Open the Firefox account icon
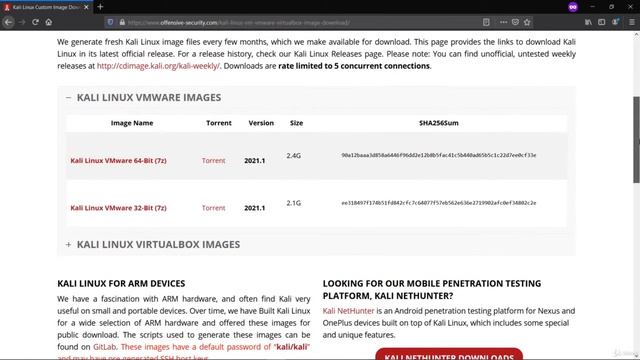Image resolution: width=640 pixels, height=360 pixels. click(615, 22)
